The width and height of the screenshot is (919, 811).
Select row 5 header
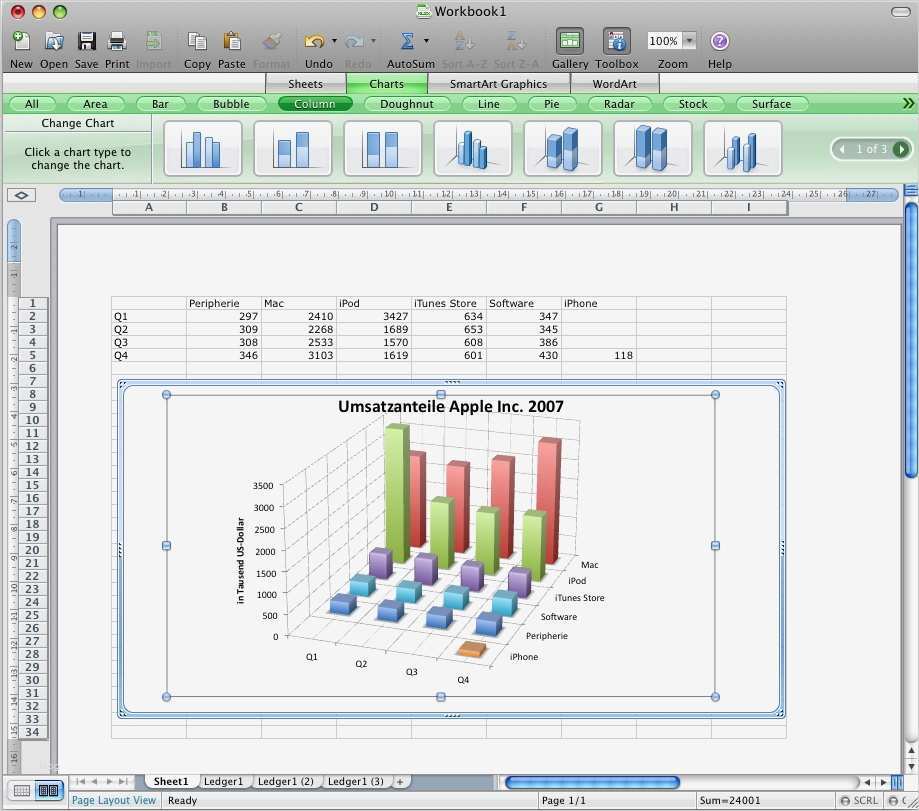pos(32,355)
